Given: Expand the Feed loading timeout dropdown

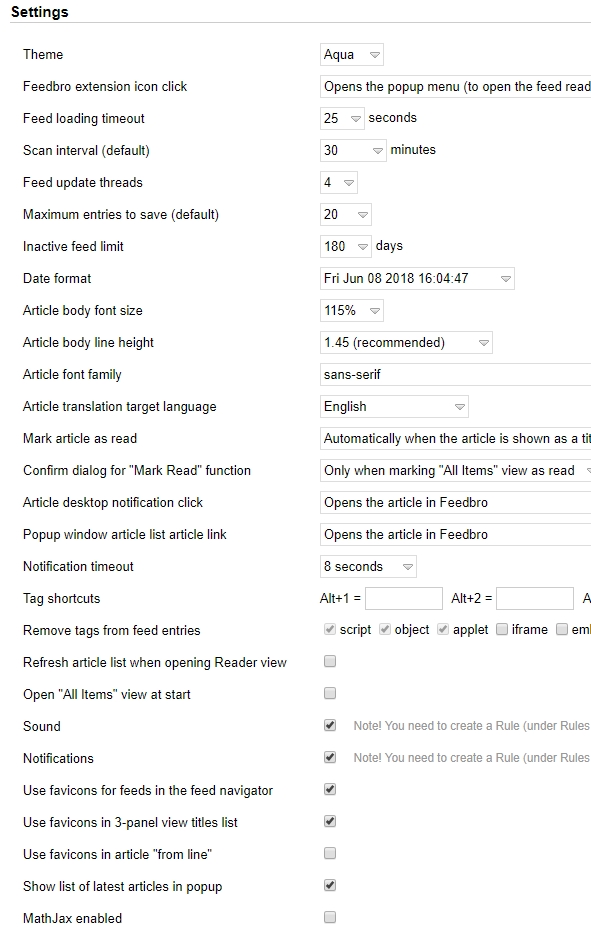Looking at the screenshot, I should pos(342,119).
